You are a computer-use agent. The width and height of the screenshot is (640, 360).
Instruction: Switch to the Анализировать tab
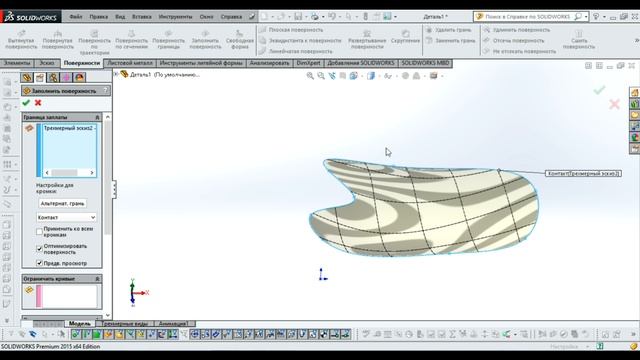pos(269,63)
